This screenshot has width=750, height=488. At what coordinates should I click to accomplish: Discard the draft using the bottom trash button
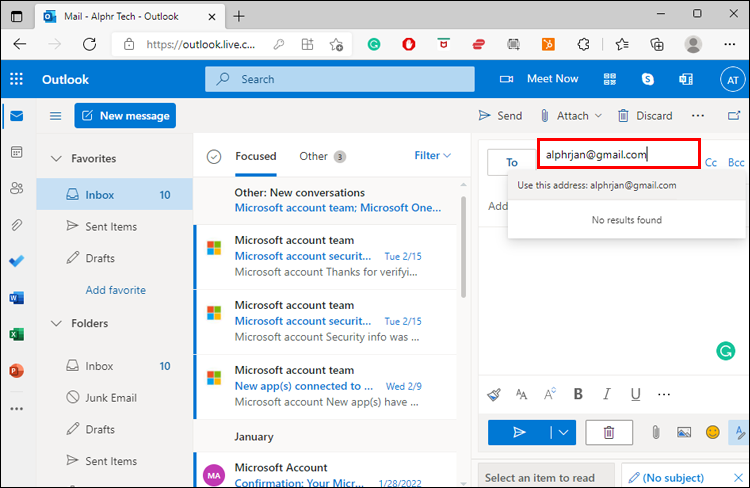click(x=609, y=433)
